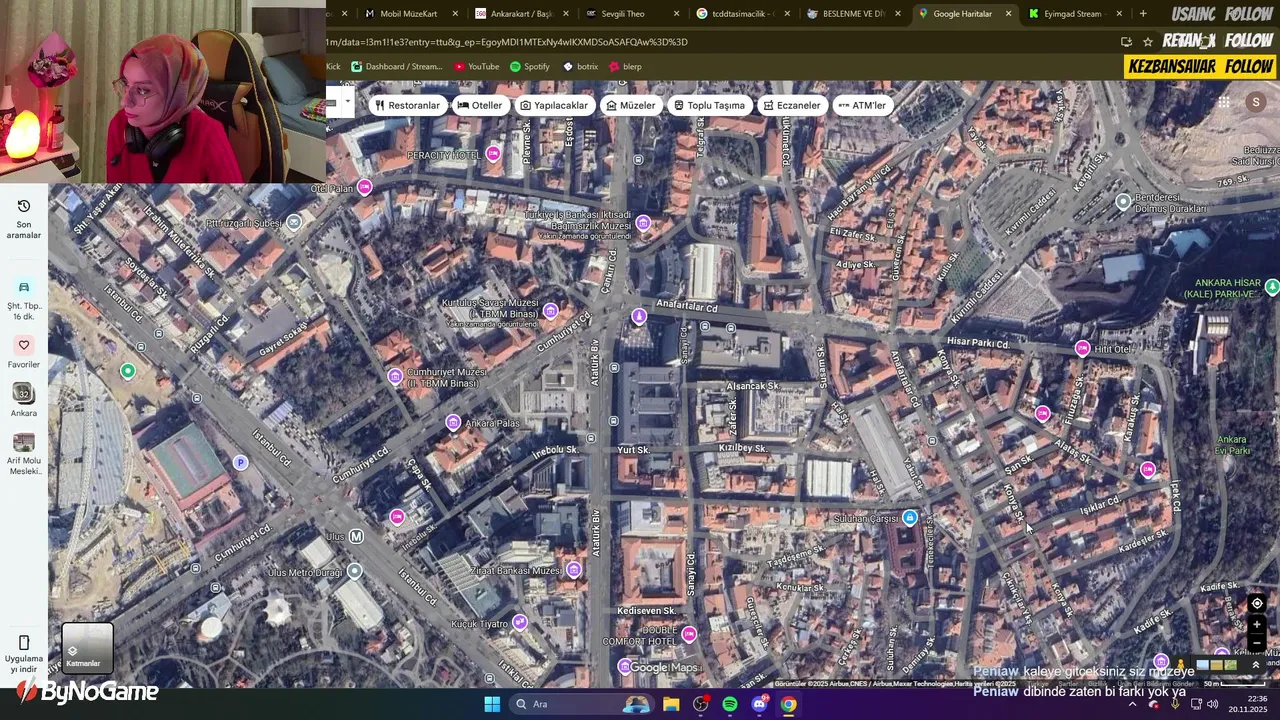
Task: Select the Küçük Tiyatro map pin
Action: 519,623
